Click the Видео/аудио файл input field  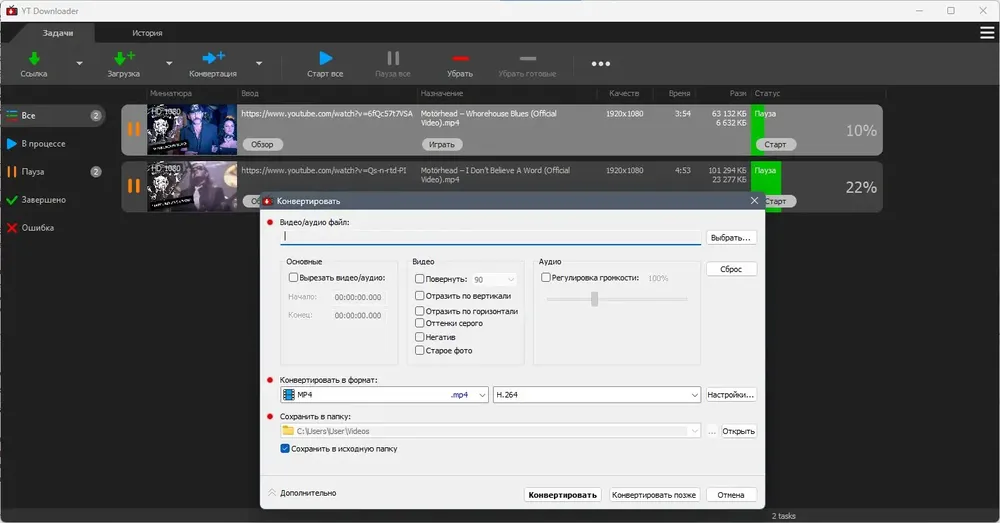490,237
